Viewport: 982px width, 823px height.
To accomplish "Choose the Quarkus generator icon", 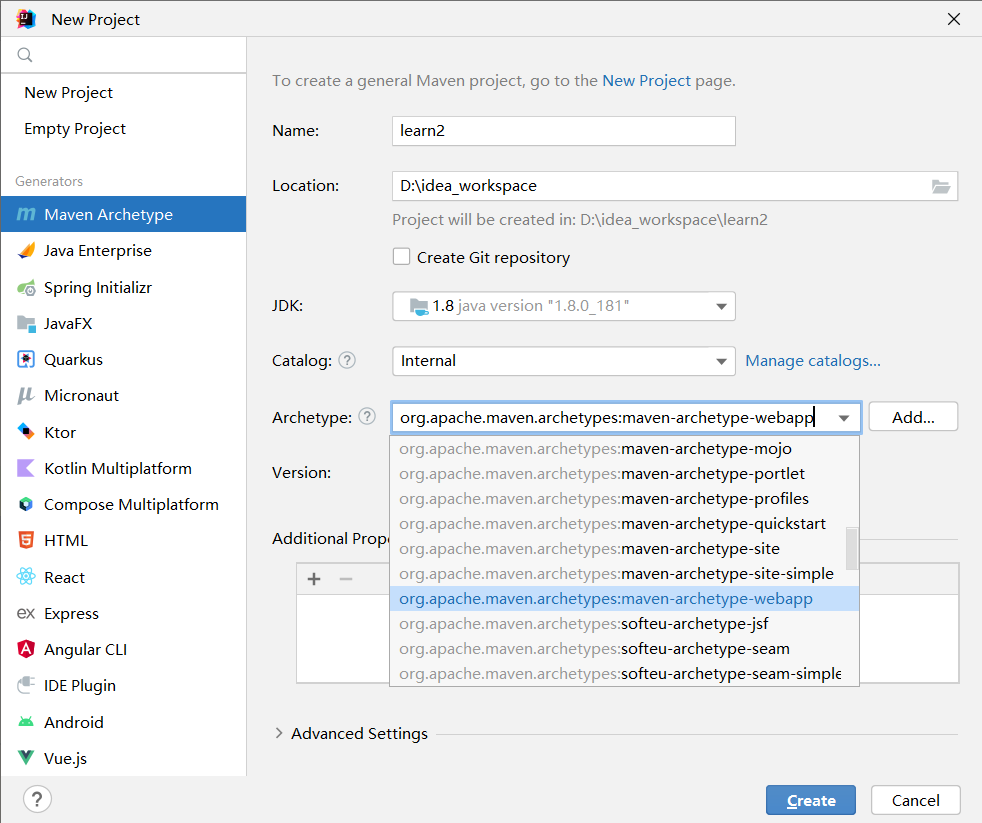I will (26, 360).
